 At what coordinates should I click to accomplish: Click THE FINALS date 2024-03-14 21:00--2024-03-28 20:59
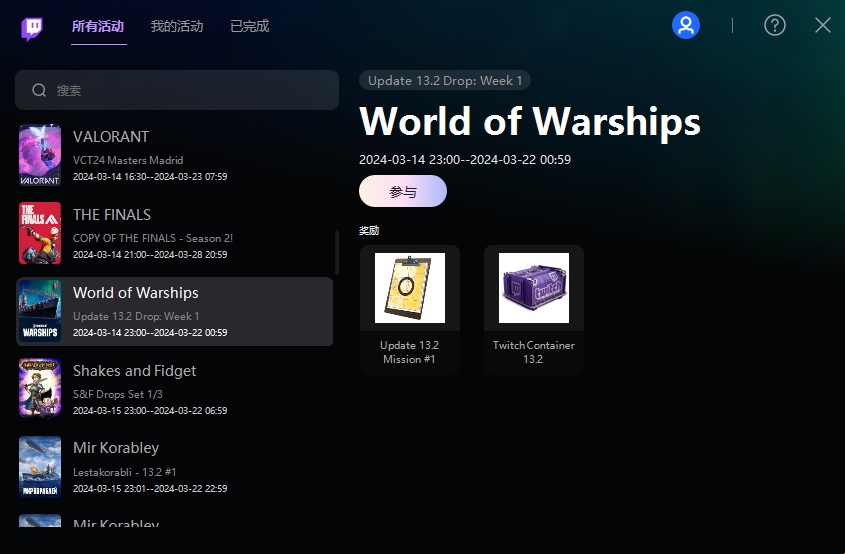pyautogui.click(x=150, y=254)
